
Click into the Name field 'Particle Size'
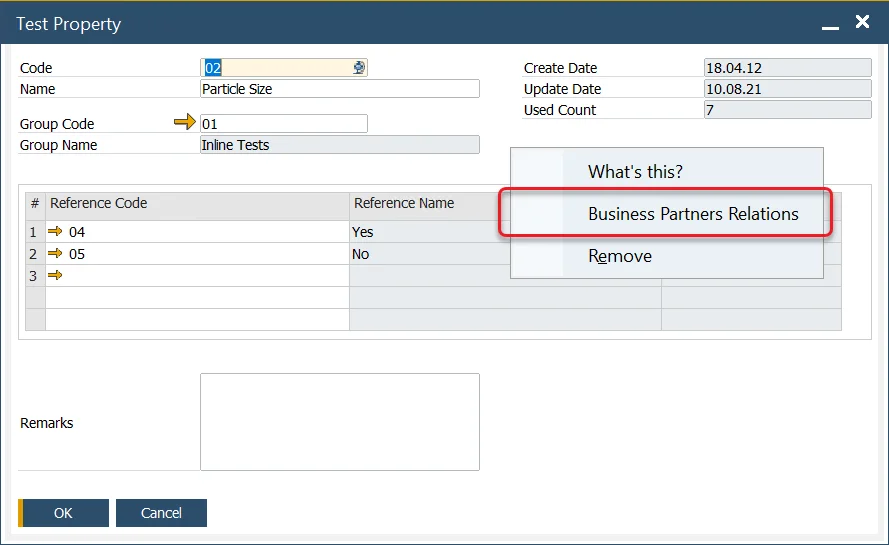click(x=339, y=89)
